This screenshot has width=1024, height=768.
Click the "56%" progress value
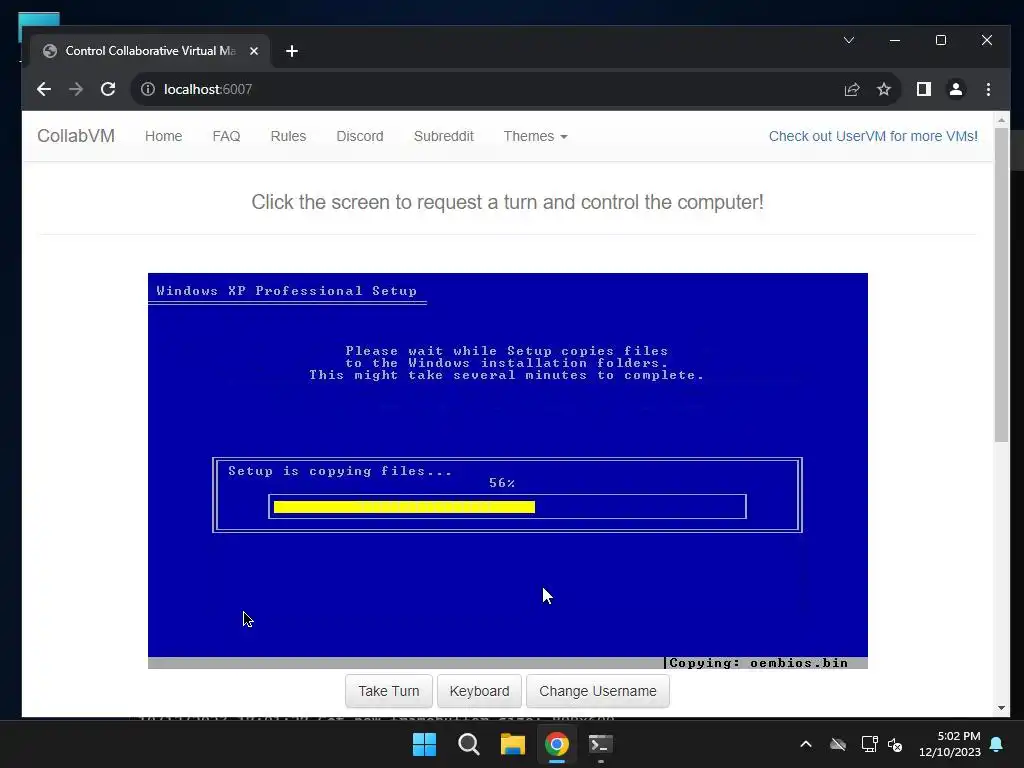[502, 483]
